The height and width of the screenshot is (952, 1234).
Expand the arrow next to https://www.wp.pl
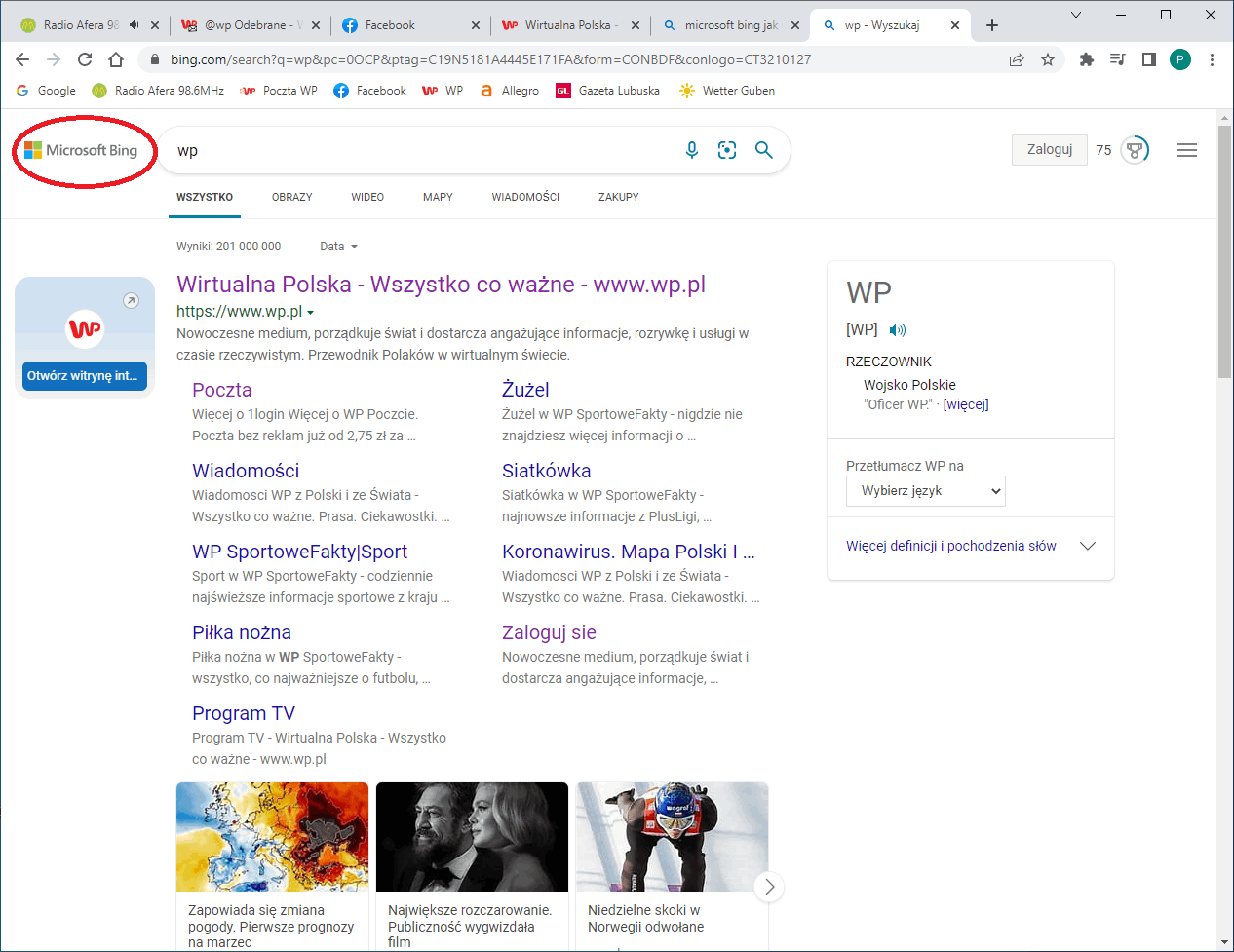(311, 313)
